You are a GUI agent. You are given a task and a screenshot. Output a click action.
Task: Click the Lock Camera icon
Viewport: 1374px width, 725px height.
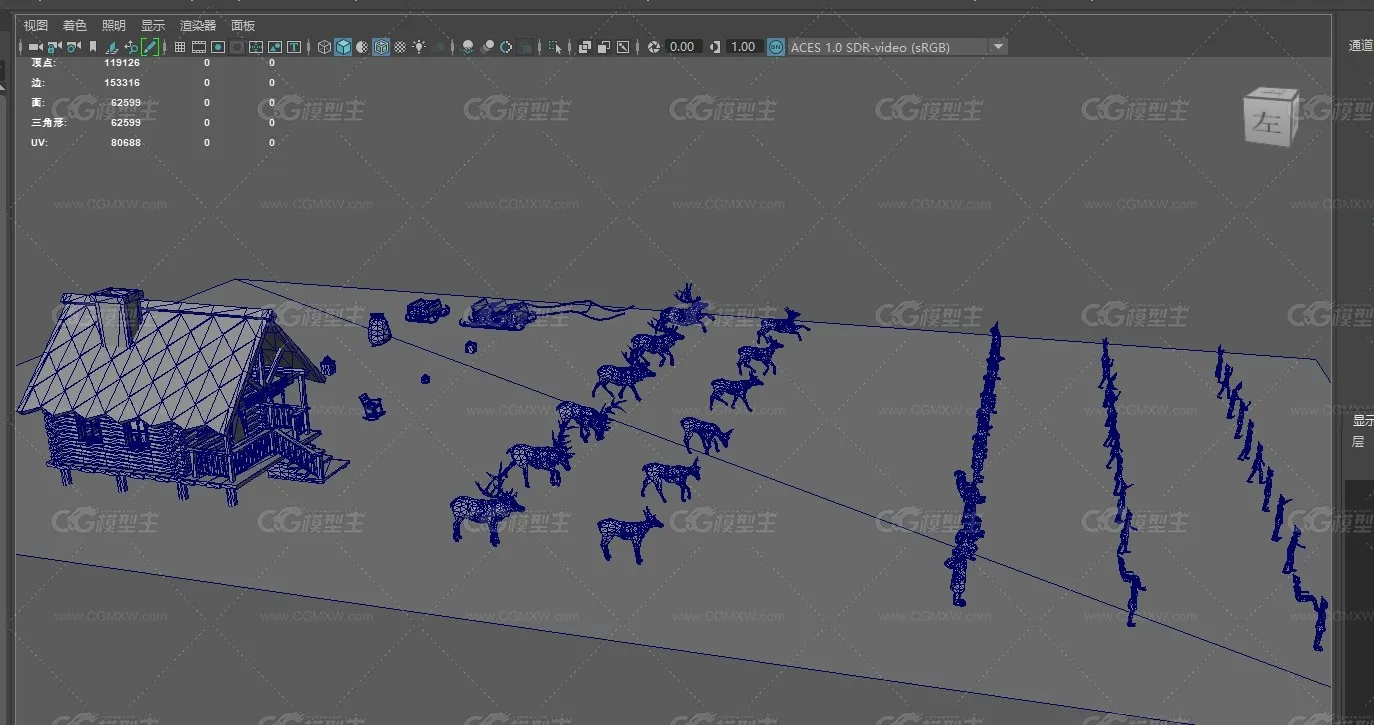(53, 47)
